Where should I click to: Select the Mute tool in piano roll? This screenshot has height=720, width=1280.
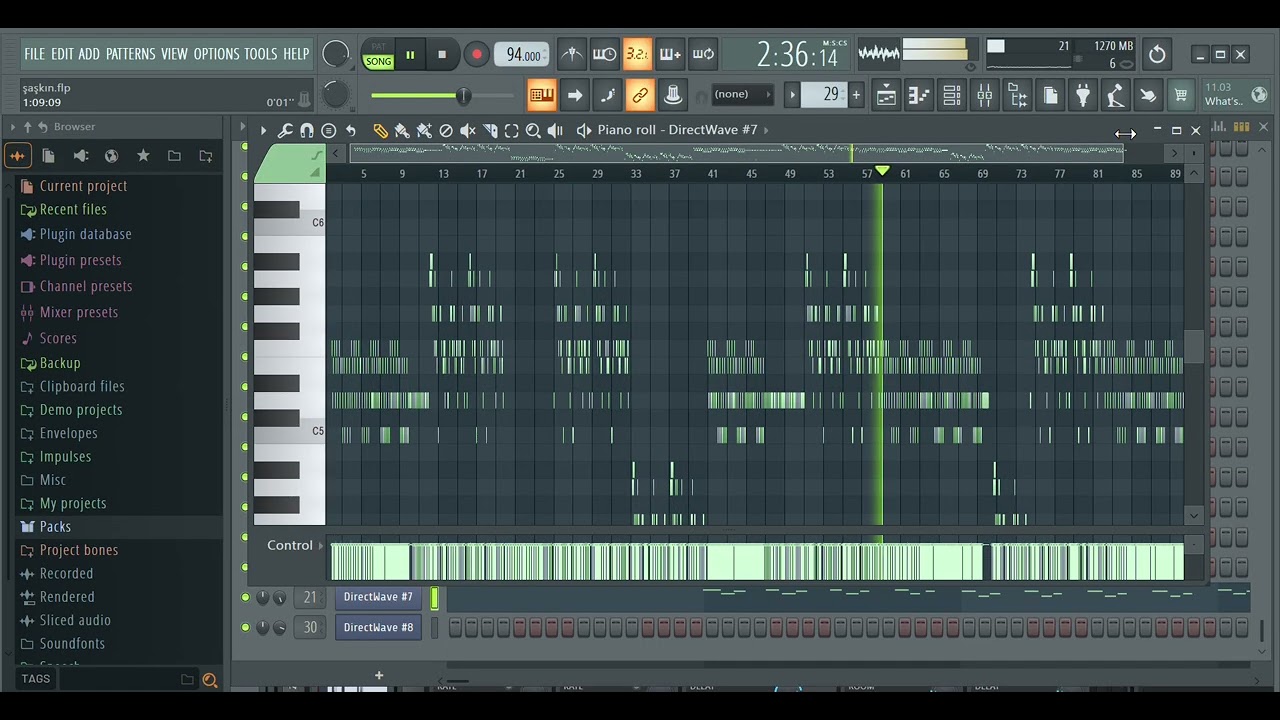467,130
